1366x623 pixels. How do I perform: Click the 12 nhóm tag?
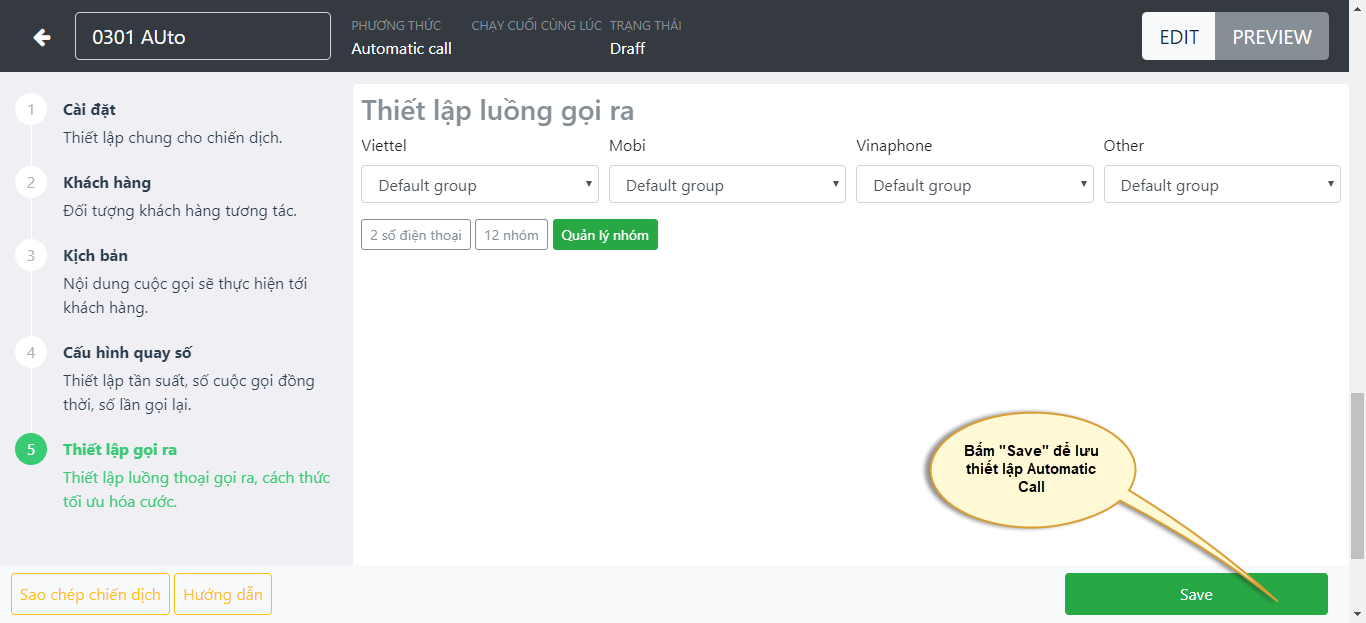click(x=511, y=235)
